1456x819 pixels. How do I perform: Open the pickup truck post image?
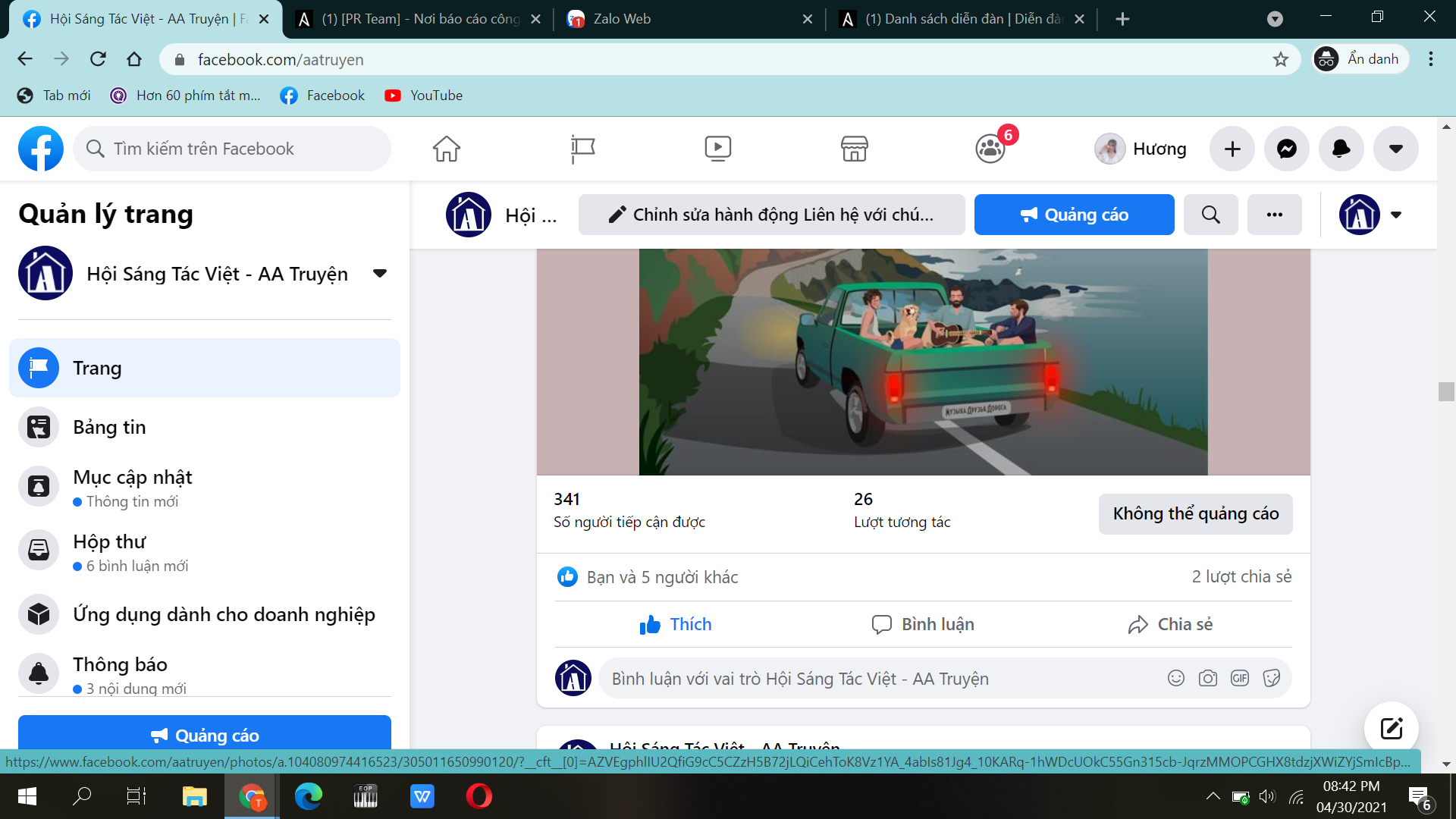pos(923,362)
